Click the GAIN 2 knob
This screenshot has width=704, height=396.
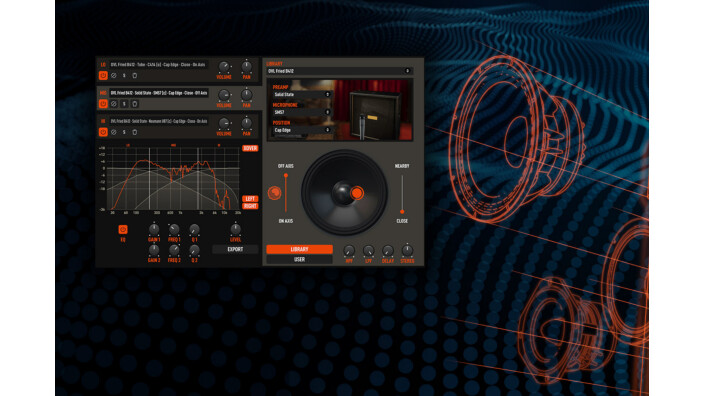pos(154,250)
